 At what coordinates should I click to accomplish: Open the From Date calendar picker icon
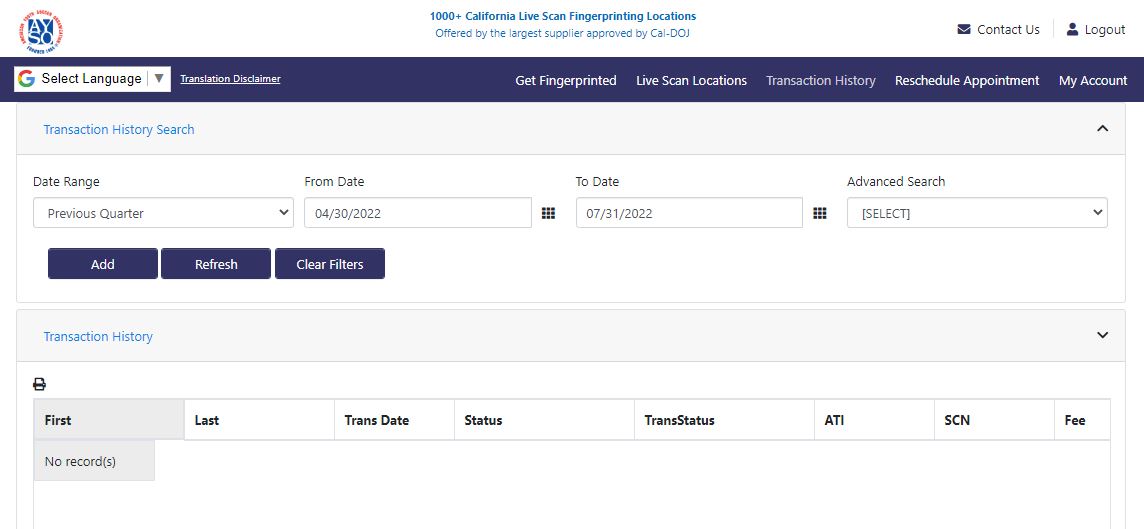coord(548,213)
